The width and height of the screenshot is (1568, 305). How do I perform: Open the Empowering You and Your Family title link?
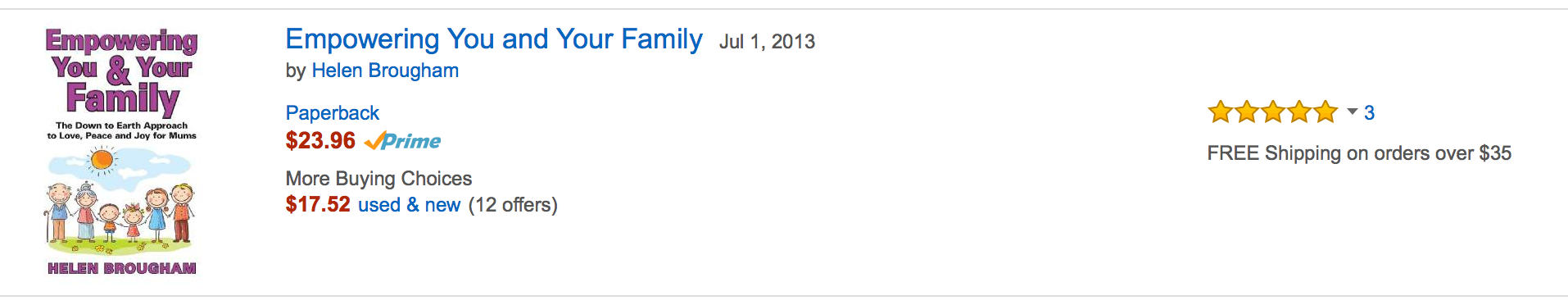(493, 39)
